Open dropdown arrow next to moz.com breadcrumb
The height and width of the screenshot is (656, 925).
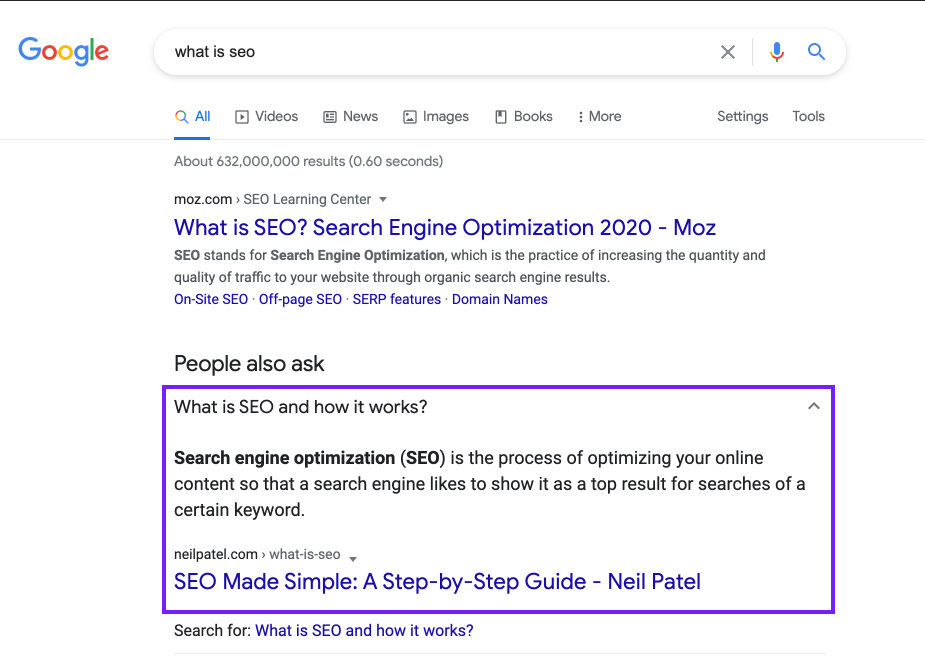383,200
